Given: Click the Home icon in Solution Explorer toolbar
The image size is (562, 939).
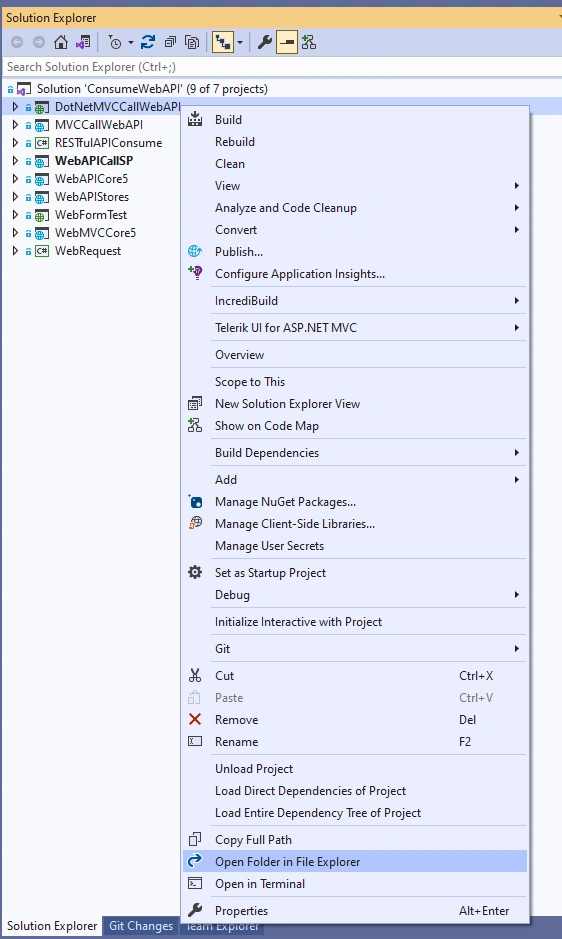Looking at the screenshot, I should pyautogui.click(x=61, y=42).
